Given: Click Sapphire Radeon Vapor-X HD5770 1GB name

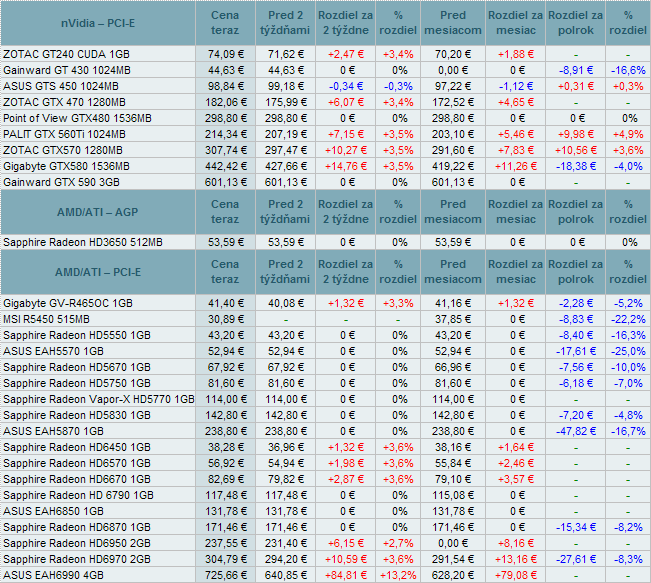Looking at the screenshot, I should (x=99, y=399).
